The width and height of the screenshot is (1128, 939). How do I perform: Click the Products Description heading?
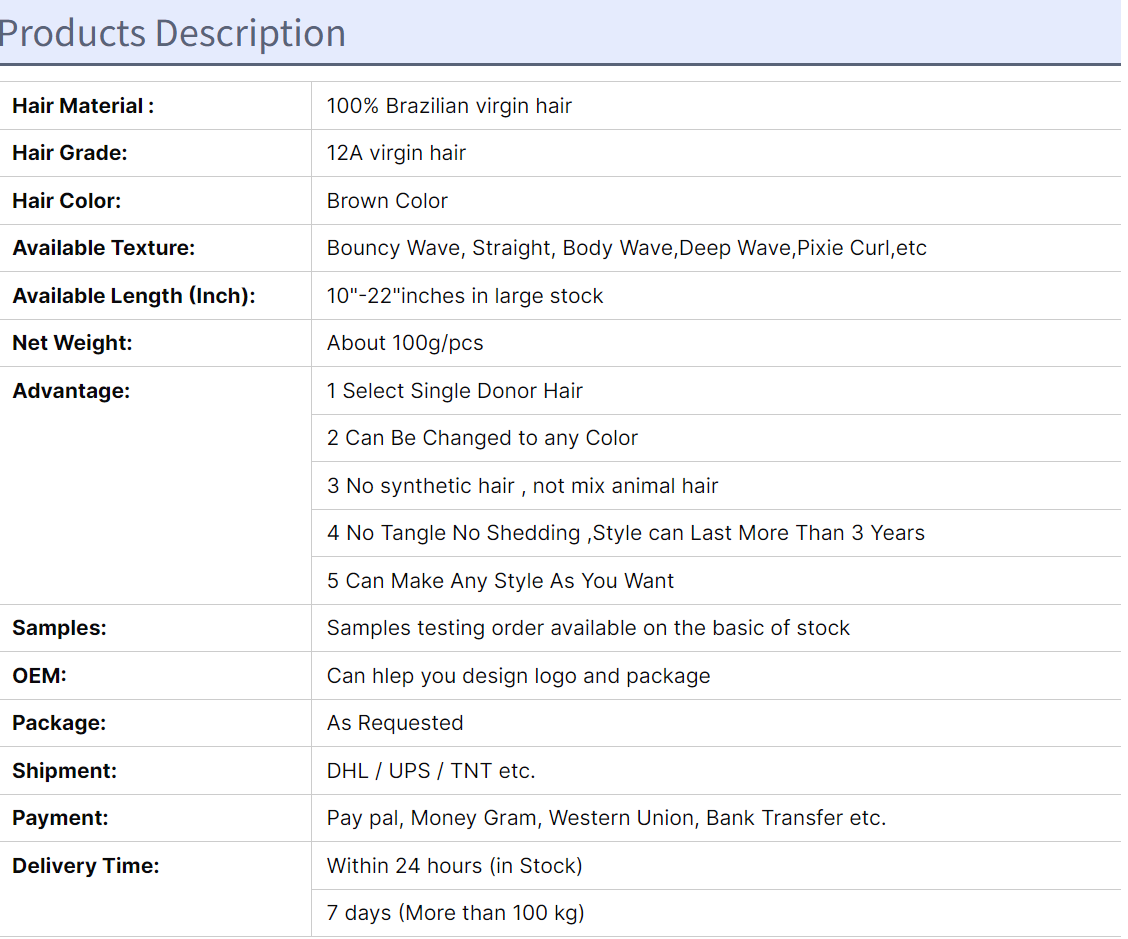click(173, 33)
